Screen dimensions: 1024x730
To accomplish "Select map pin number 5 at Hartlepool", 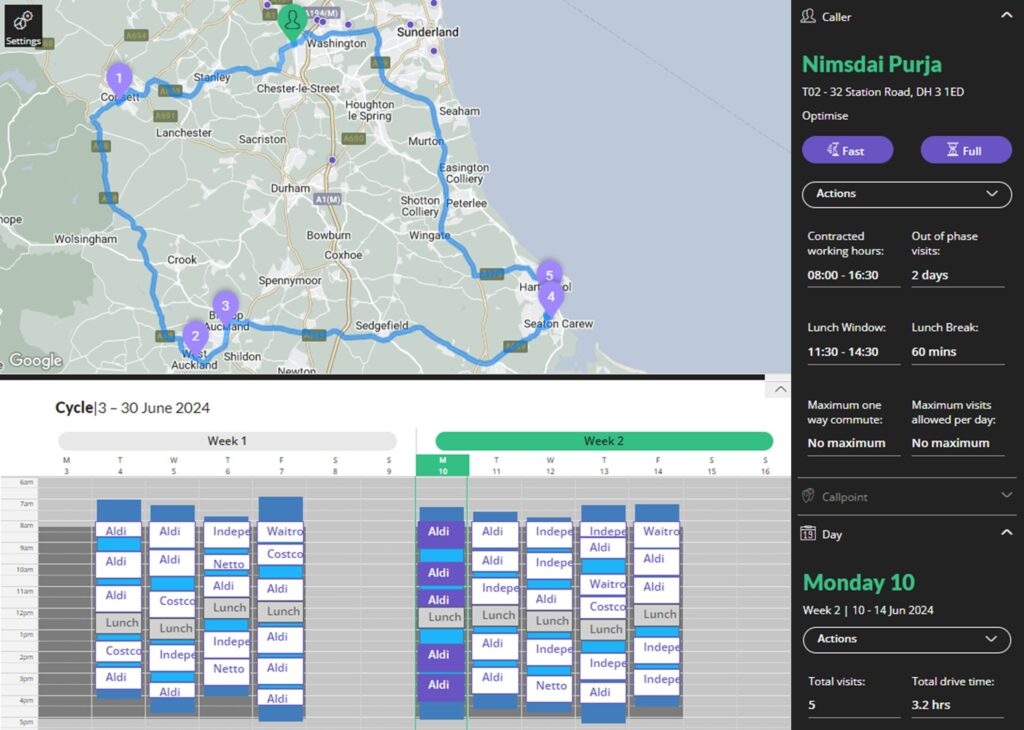I will coord(549,274).
